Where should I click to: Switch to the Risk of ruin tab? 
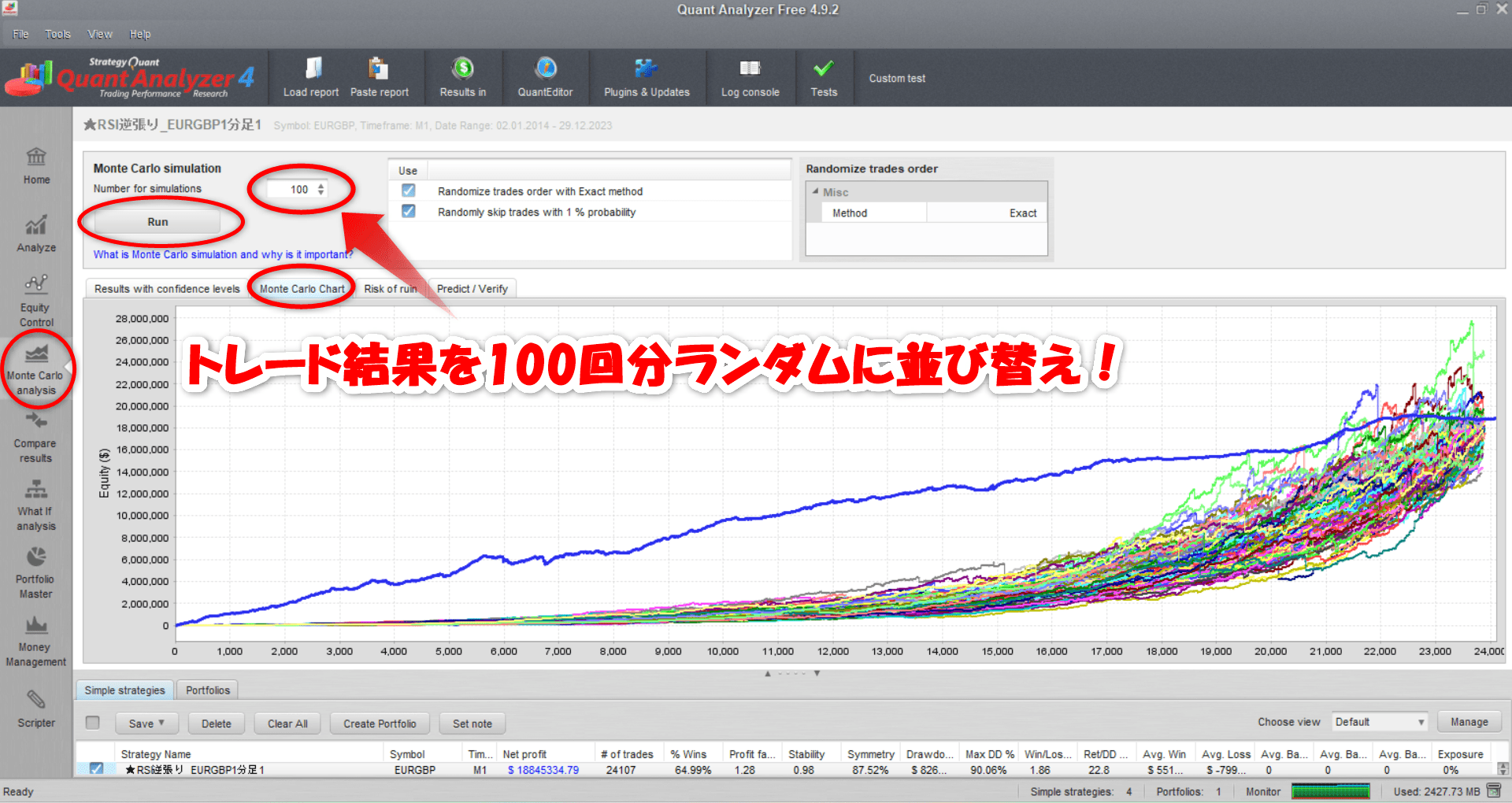pyautogui.click(x=390, y=288)
